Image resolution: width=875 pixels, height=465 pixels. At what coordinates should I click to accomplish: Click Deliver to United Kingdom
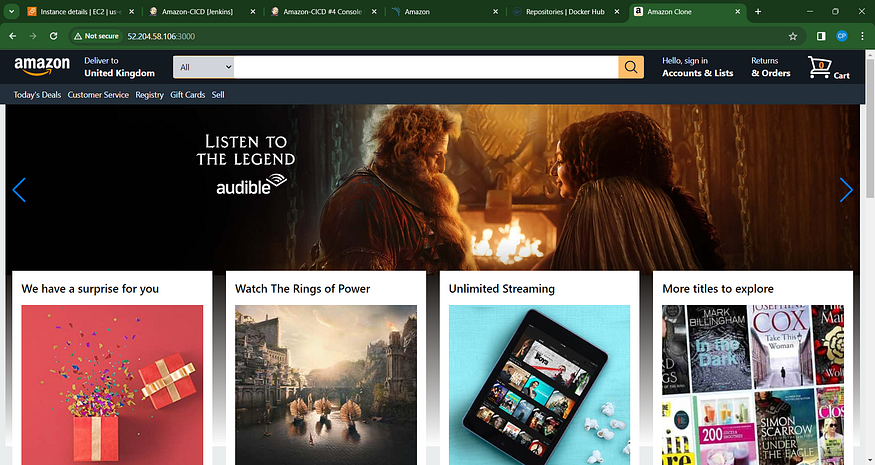point(119,67)
